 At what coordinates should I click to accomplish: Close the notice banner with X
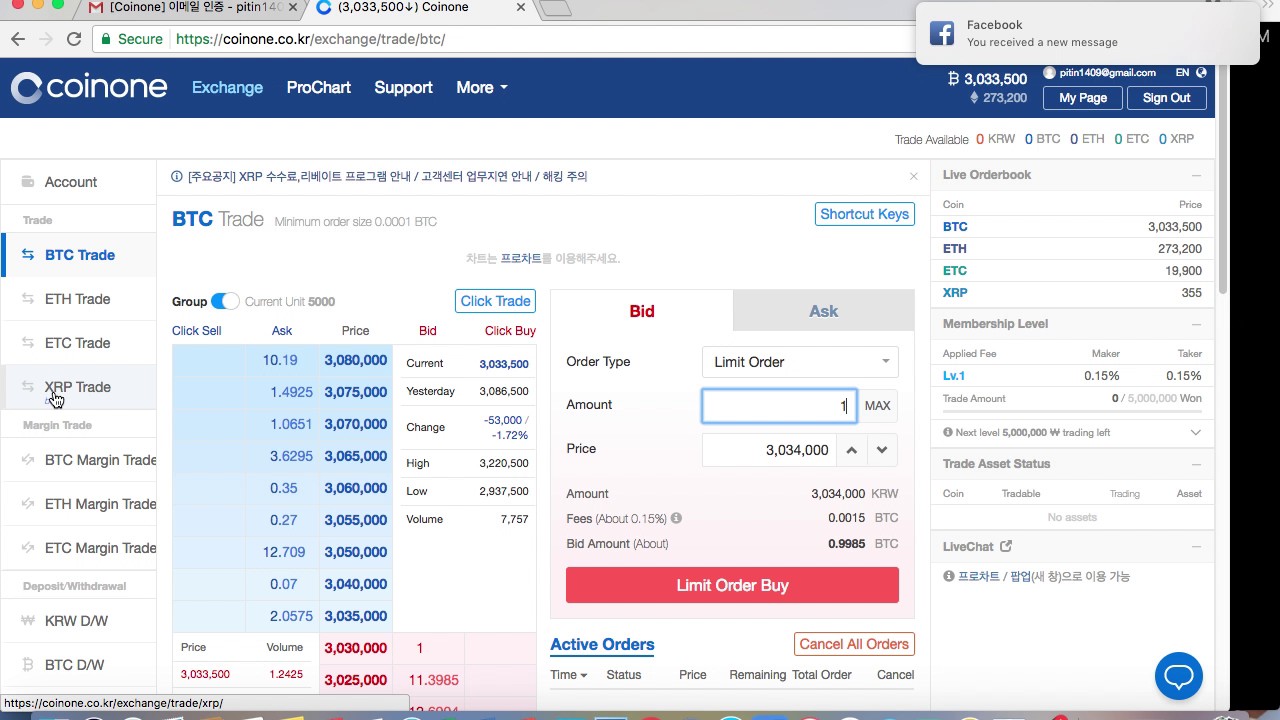[x=913, y=176]
